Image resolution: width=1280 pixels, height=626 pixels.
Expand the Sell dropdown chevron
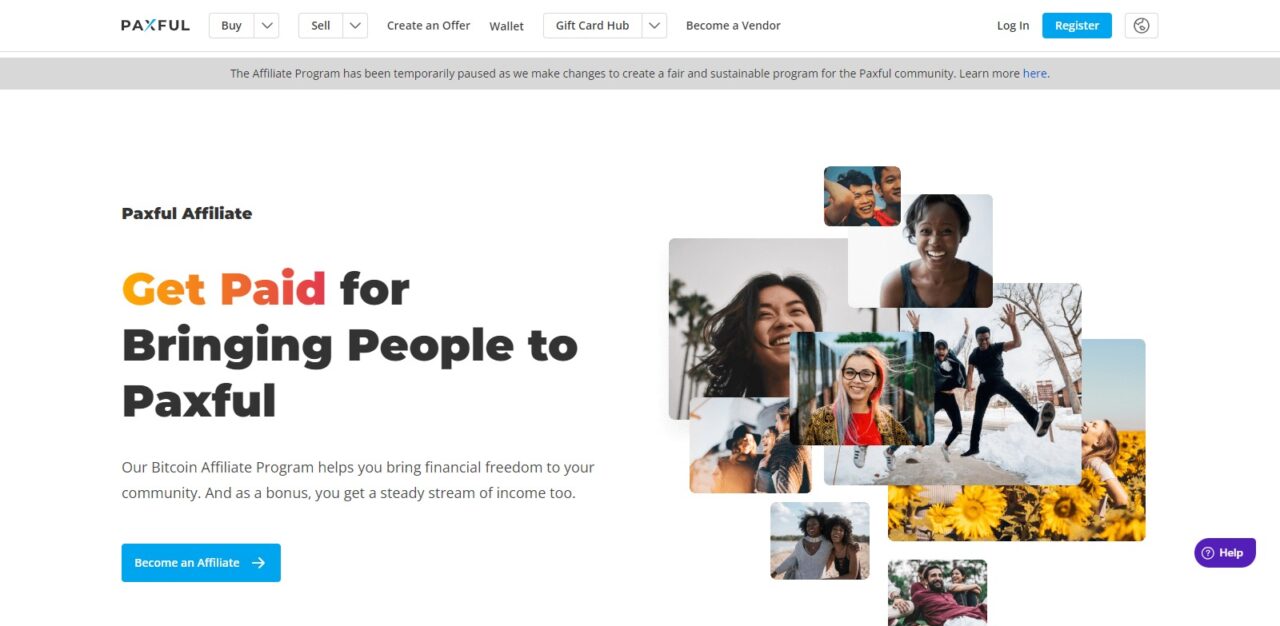(x=355, y=25)
